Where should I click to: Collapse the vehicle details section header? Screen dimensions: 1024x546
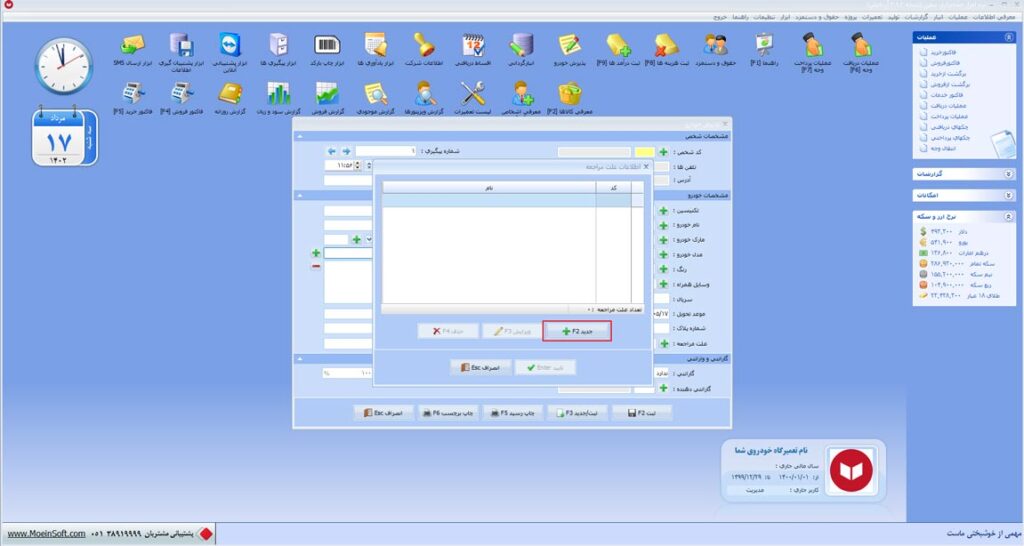[300, 195]
